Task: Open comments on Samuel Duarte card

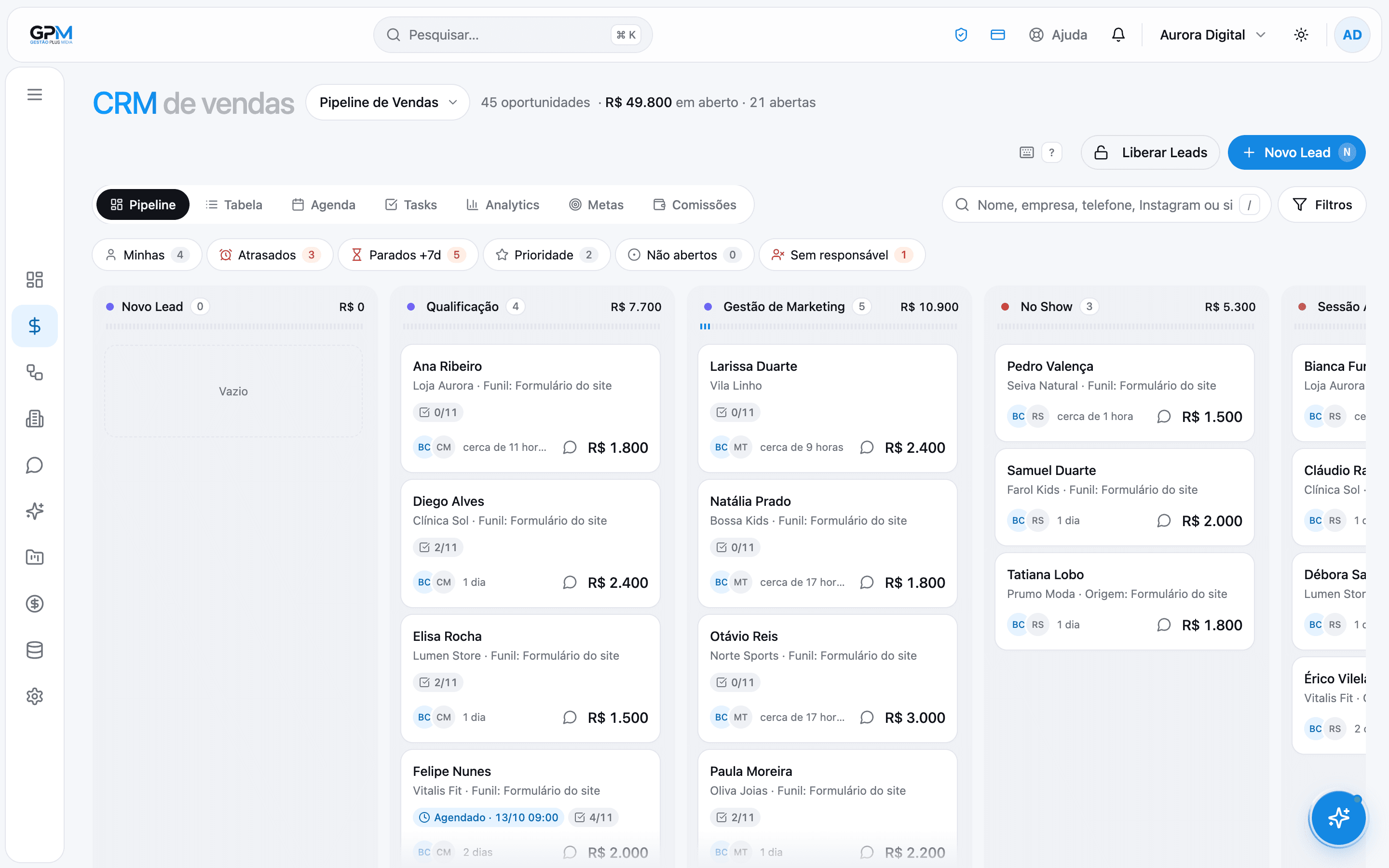Action: click(x=1163, y=521)
